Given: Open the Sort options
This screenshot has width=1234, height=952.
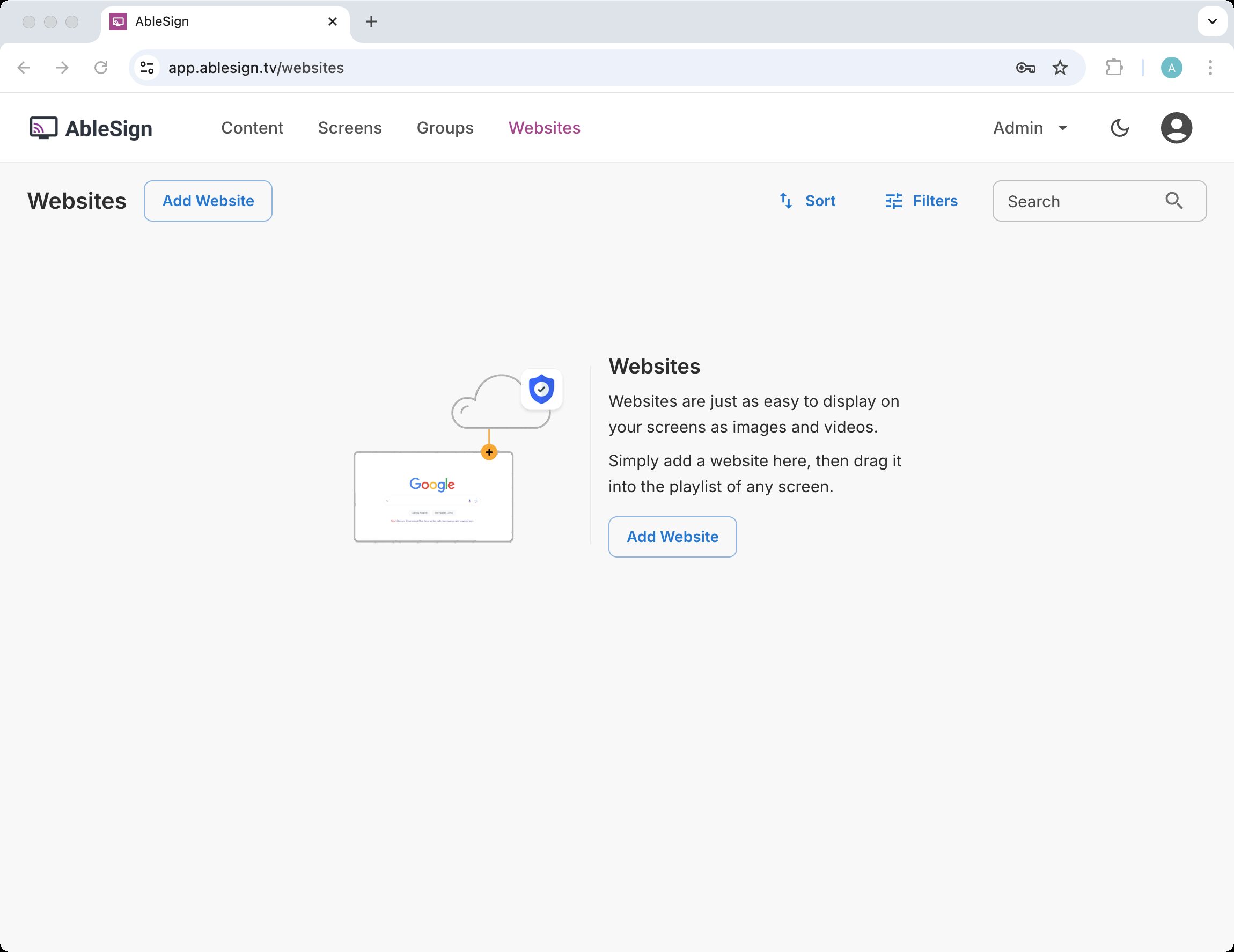Looking at the screenshot, I should coord(807,201).
